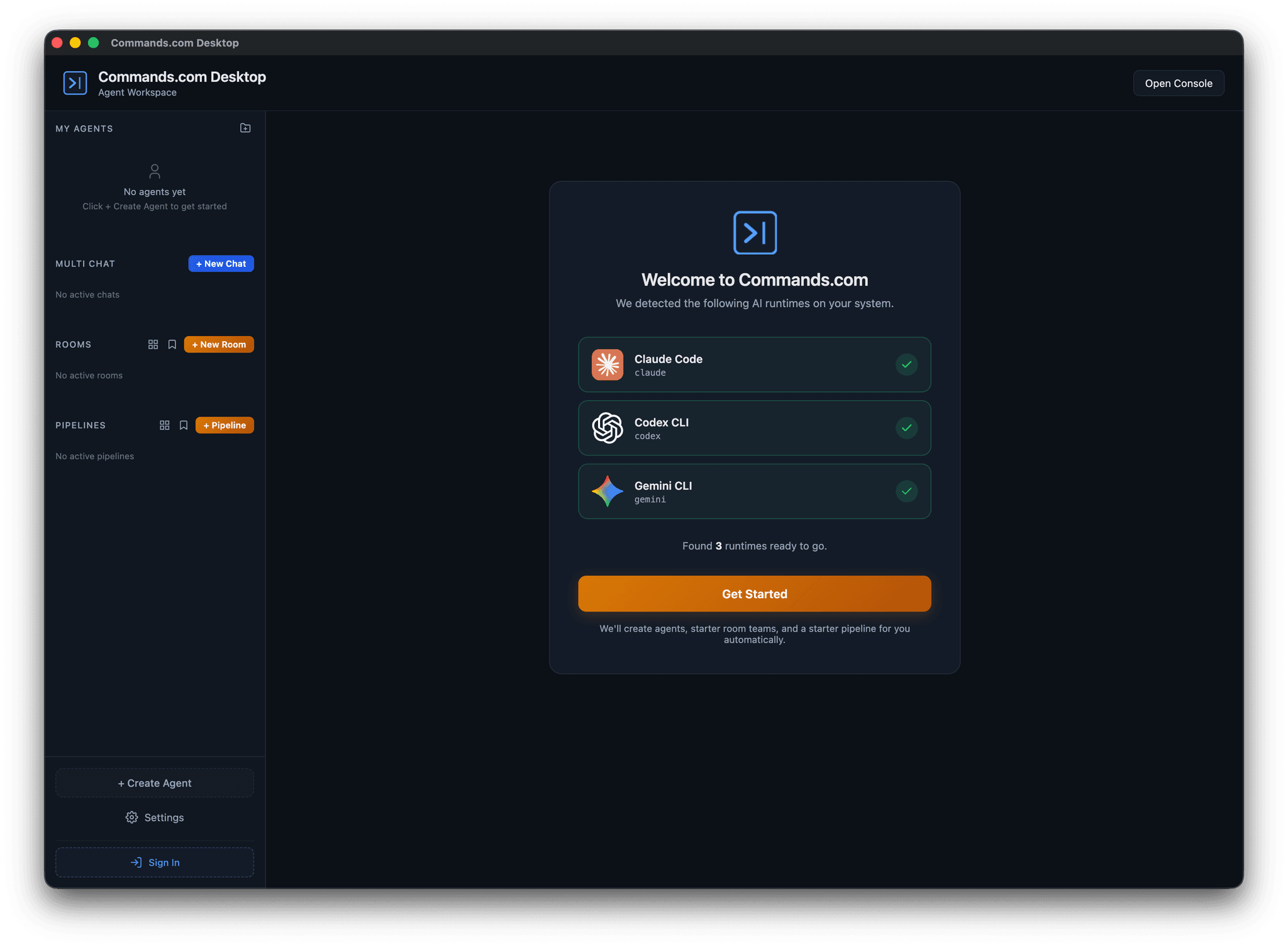Close the window with red button
Image resolution: width=1288 pixels, height=947 pixels.
(57, 43)
